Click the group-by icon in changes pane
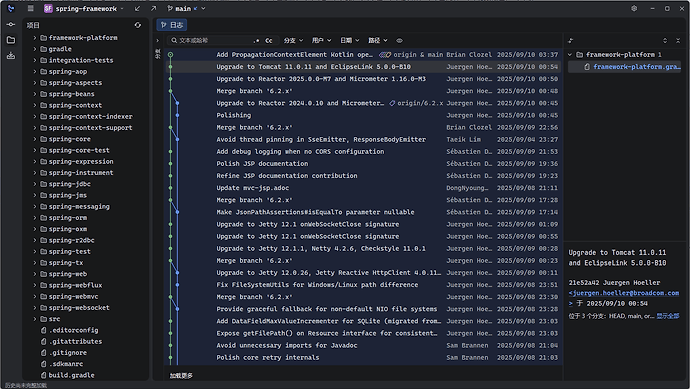Screen dimensions: 690x389 click(x=571, y=40)
